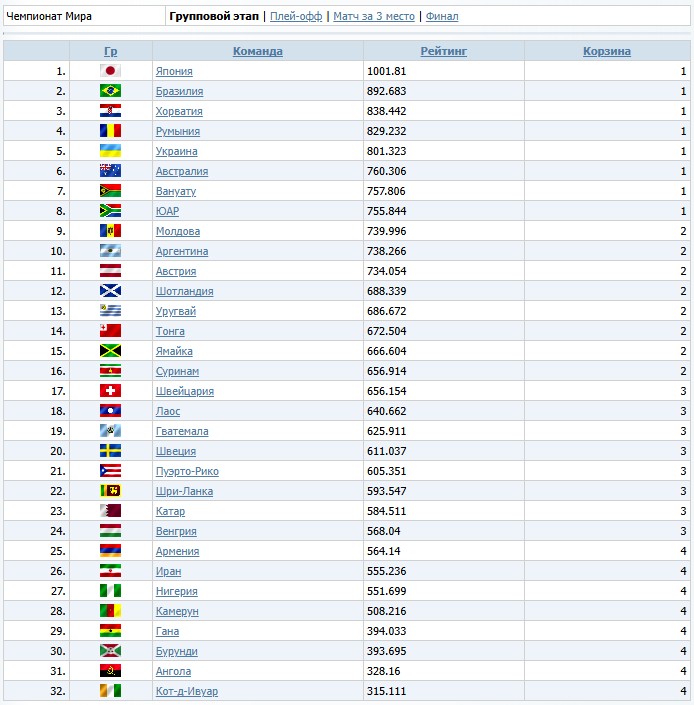Click the Angola flag icon

(x=110, y=671)
